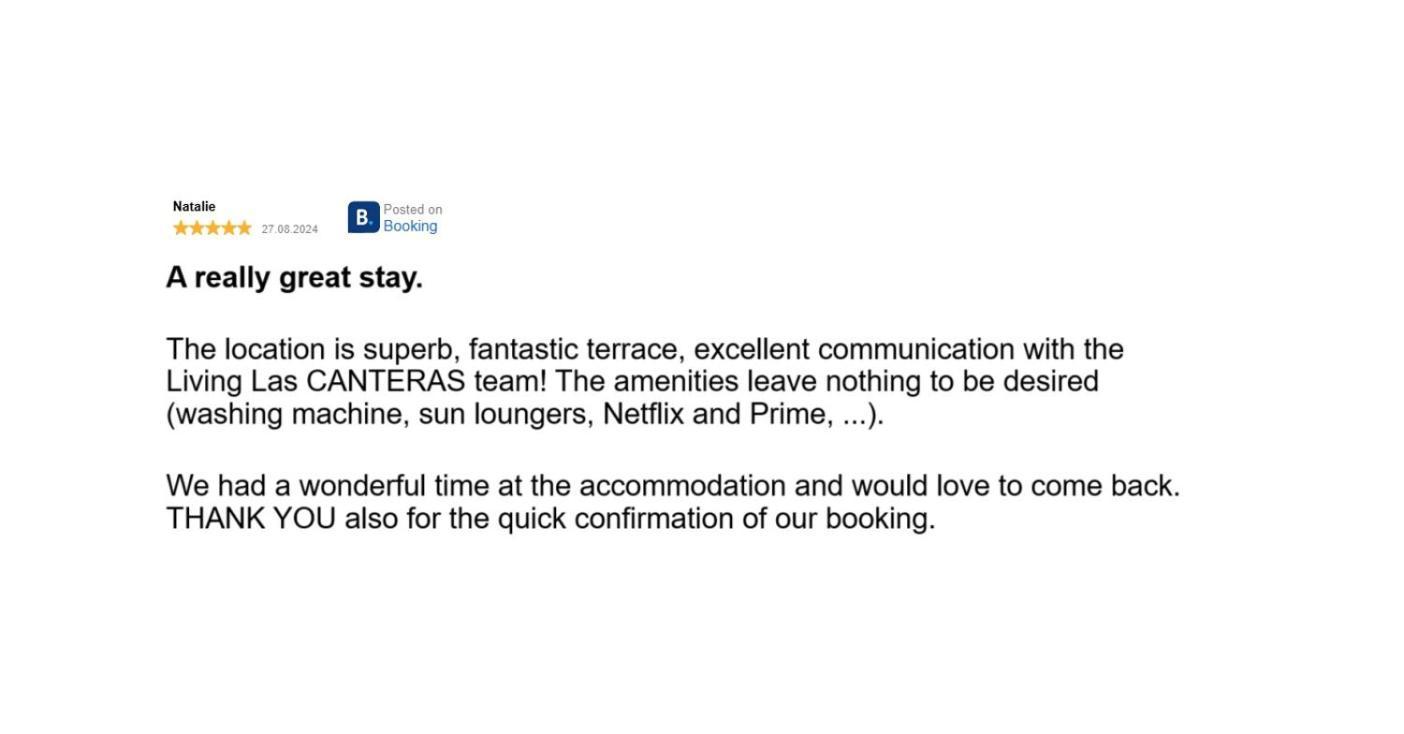Click the words 'THANK YOU'
The width and height of the screenshot is (1404, 734).
pyautogui.click(x=251, y=518)
